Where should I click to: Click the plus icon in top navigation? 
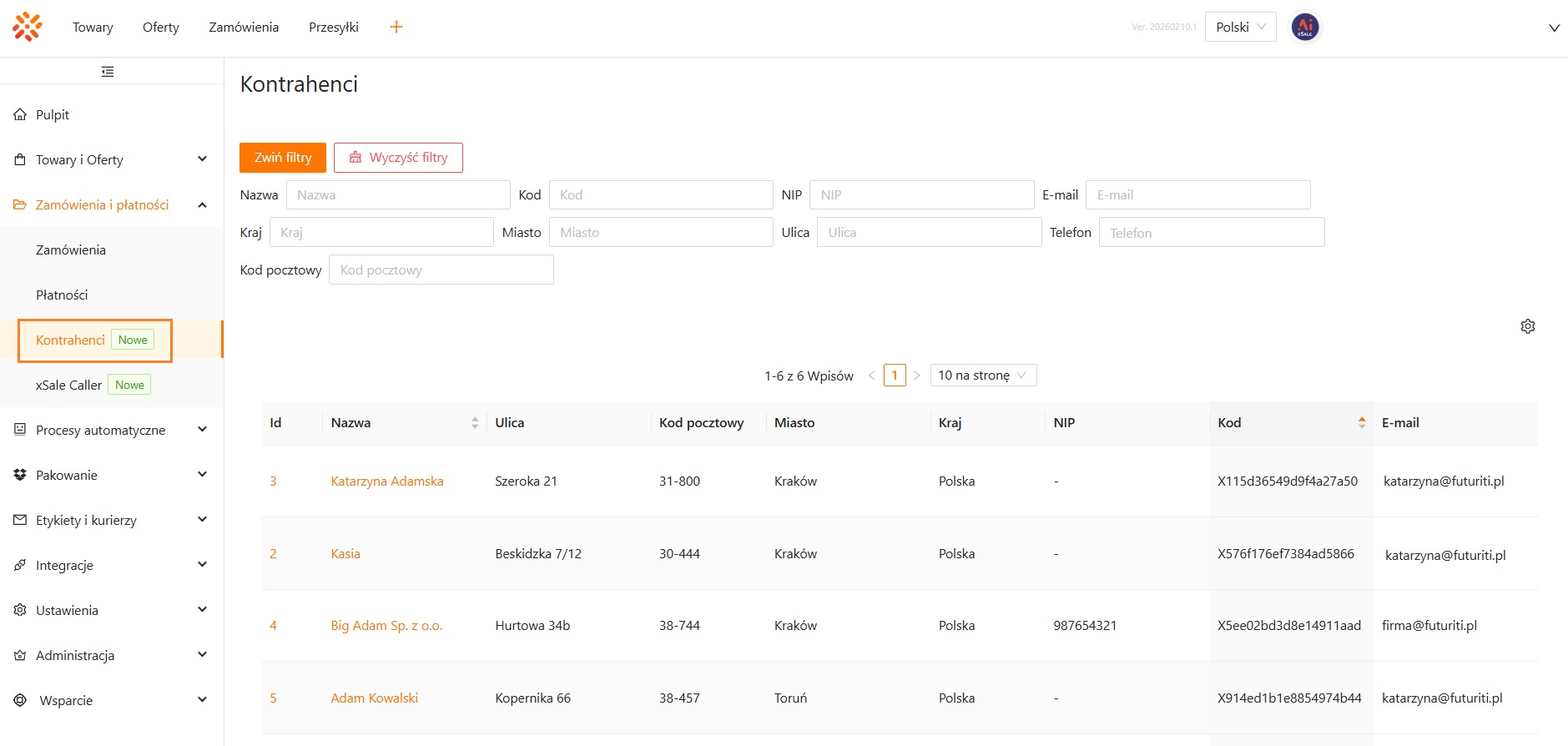pos(396,27)
